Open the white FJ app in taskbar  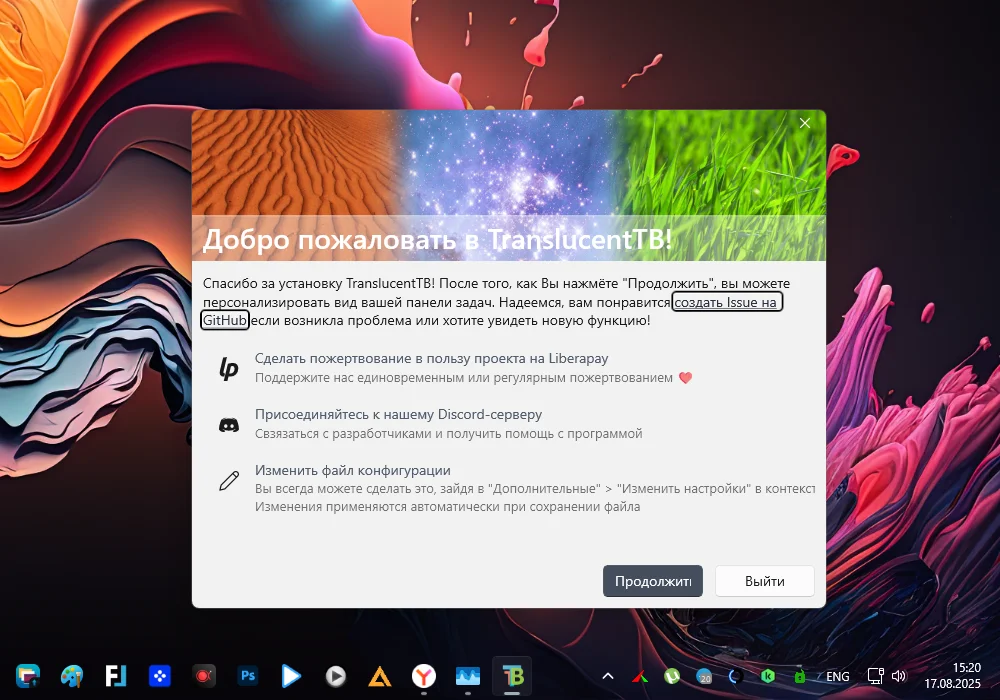tap(115, 676)
